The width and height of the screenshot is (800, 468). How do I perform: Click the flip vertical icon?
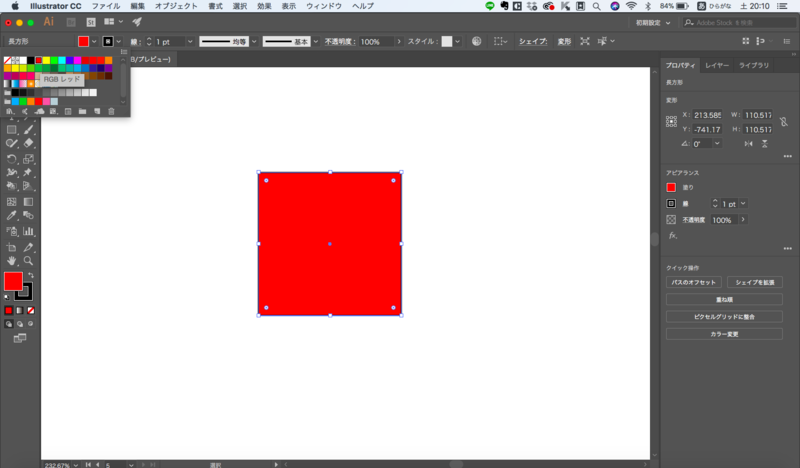[x=764, y=144]
